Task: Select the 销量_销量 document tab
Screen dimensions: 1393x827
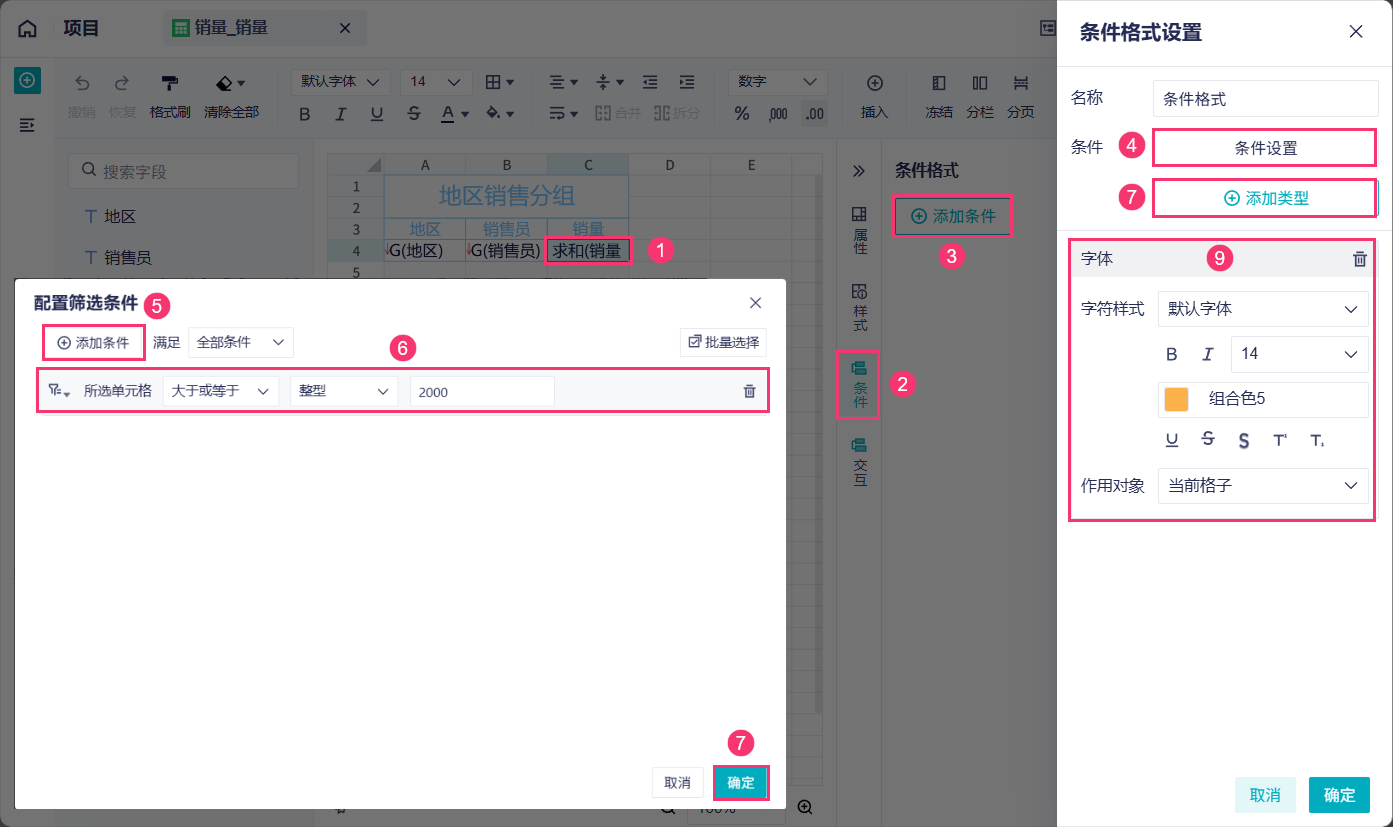Action: 264,28
